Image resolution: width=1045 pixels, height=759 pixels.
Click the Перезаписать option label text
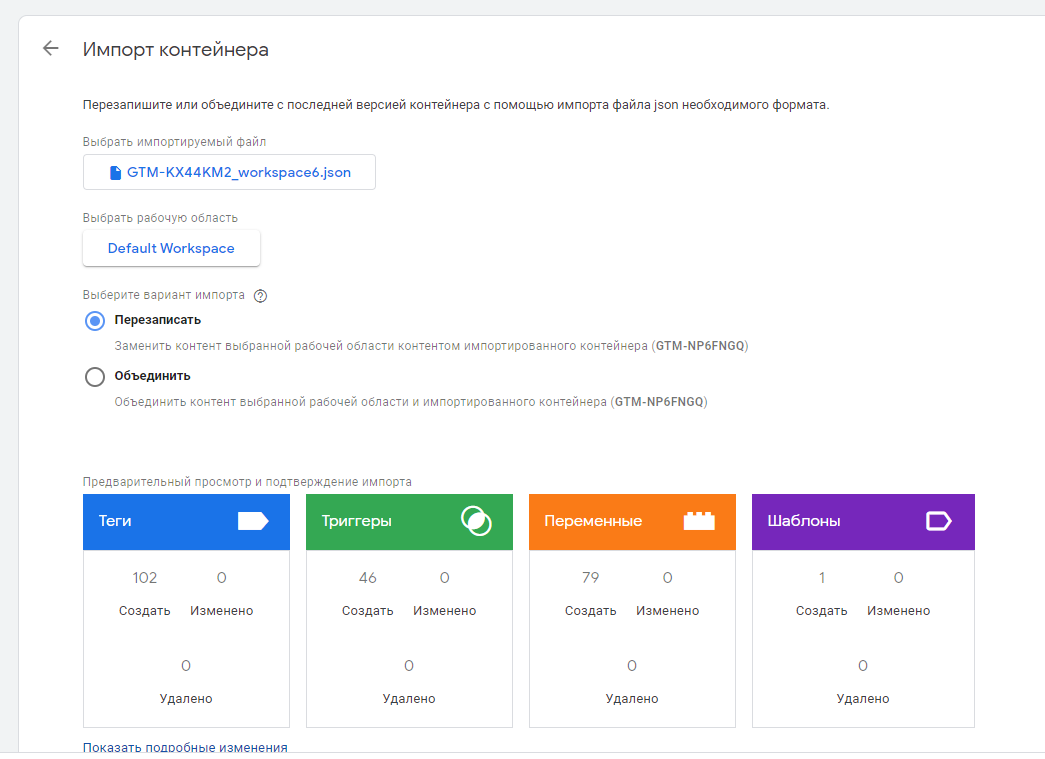(x=158, y=320)
